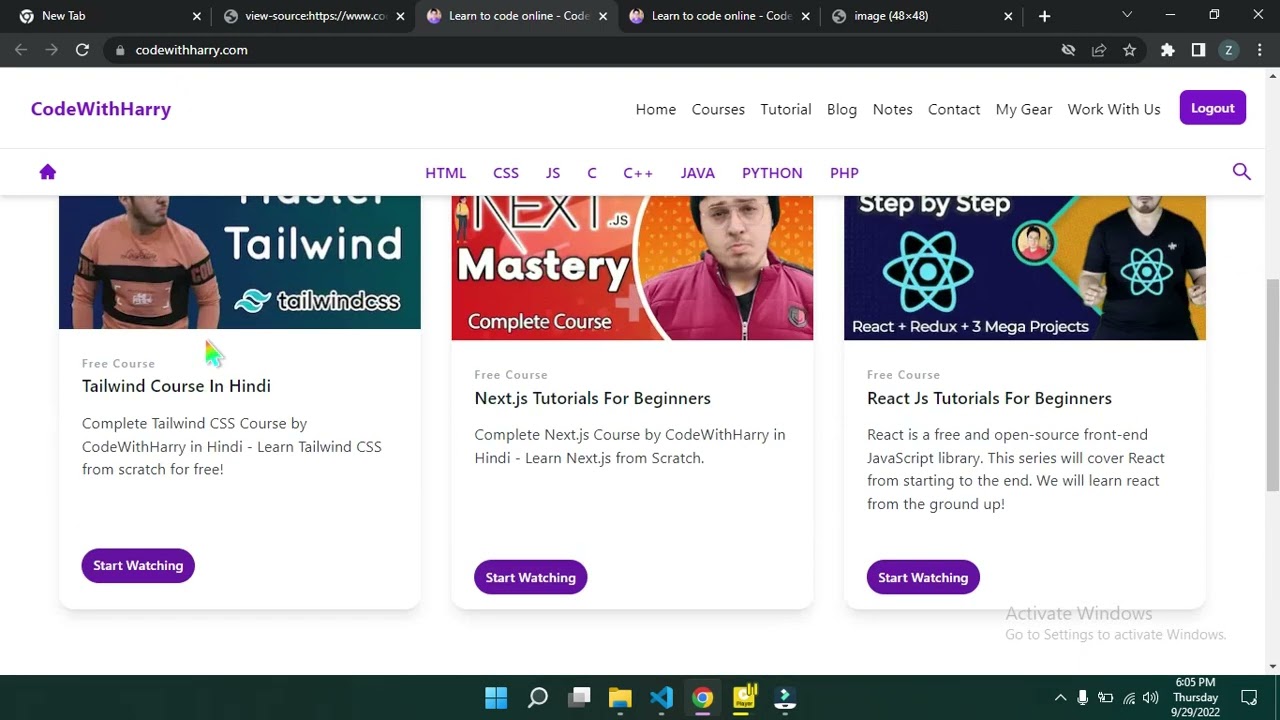Open the yellow player app on taskbar
Image resolution: width=1280 pixels, height=720 pixels.
745,697
